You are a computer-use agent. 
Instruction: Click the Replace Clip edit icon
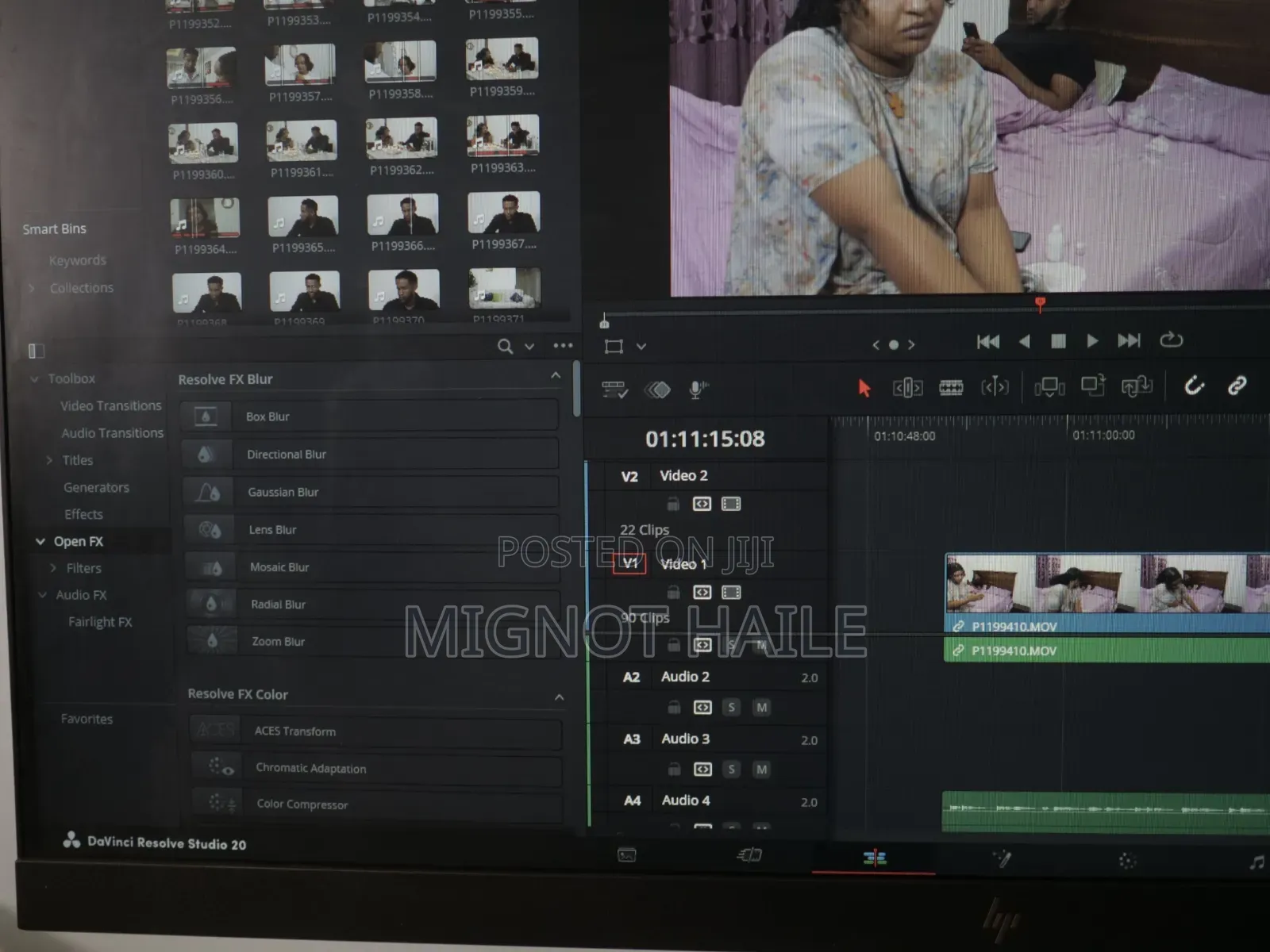[1137, 386]
